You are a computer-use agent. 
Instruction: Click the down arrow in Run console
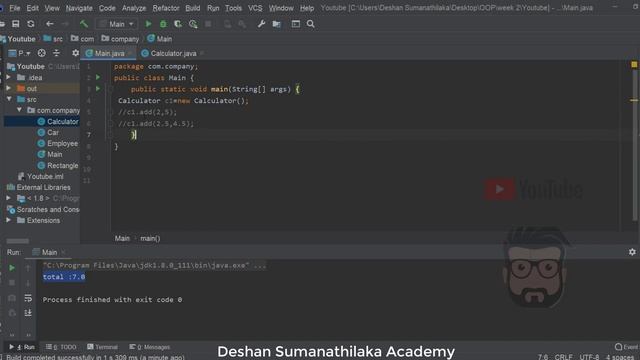28,282
